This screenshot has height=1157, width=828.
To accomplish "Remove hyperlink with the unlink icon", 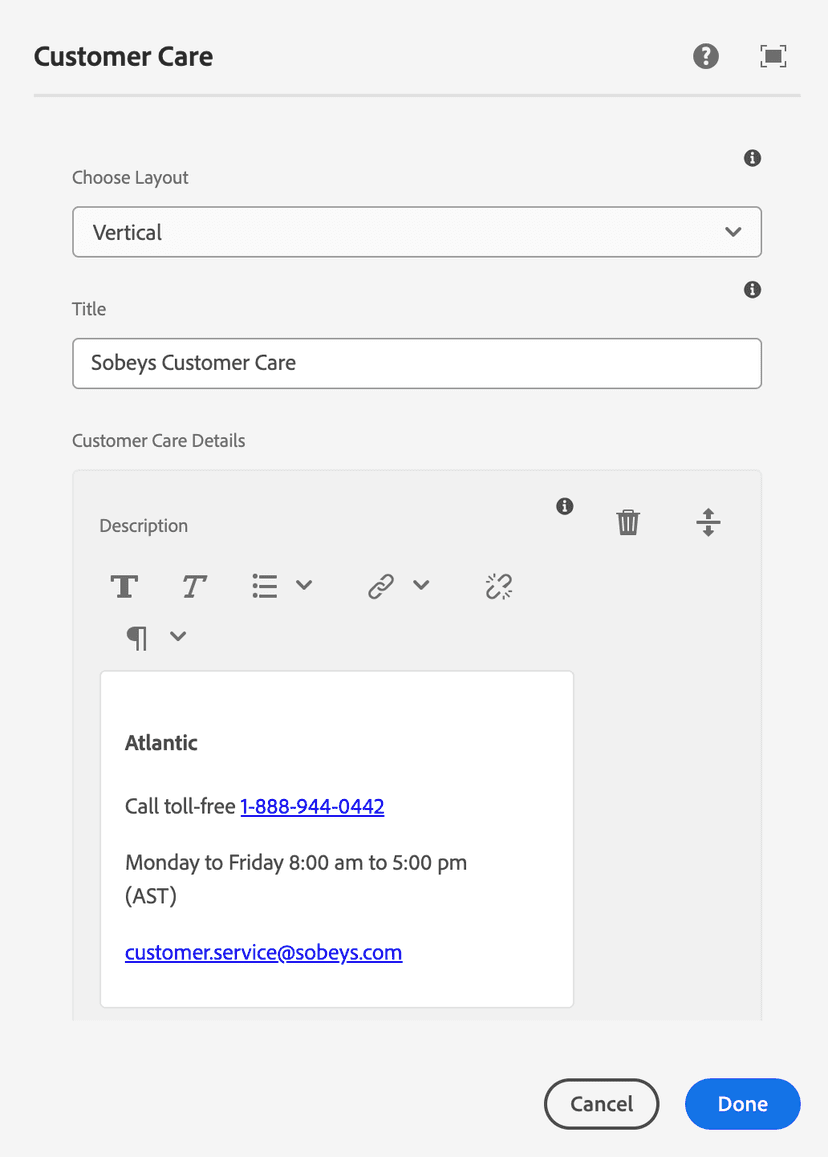I will click(498, 586).
